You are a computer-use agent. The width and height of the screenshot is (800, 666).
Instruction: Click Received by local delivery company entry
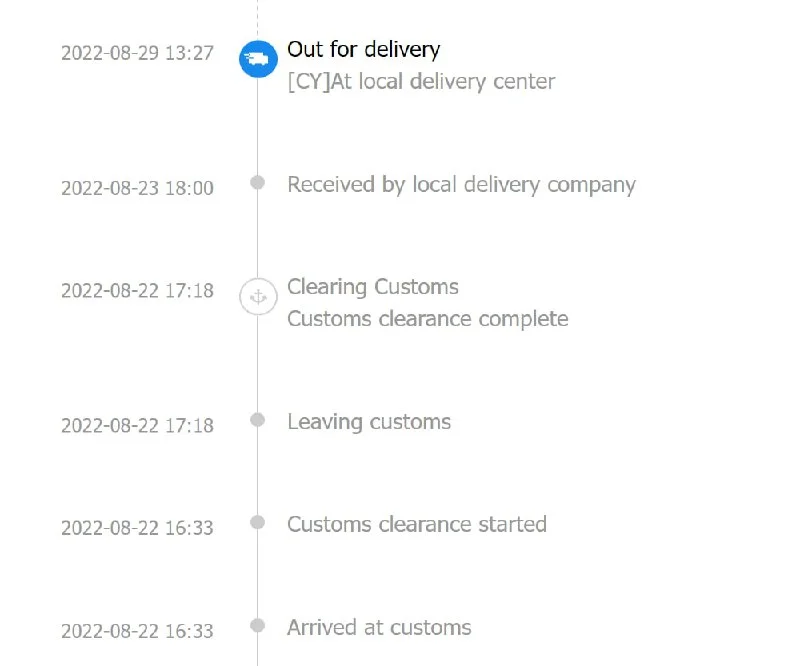(x=462, y=185)
